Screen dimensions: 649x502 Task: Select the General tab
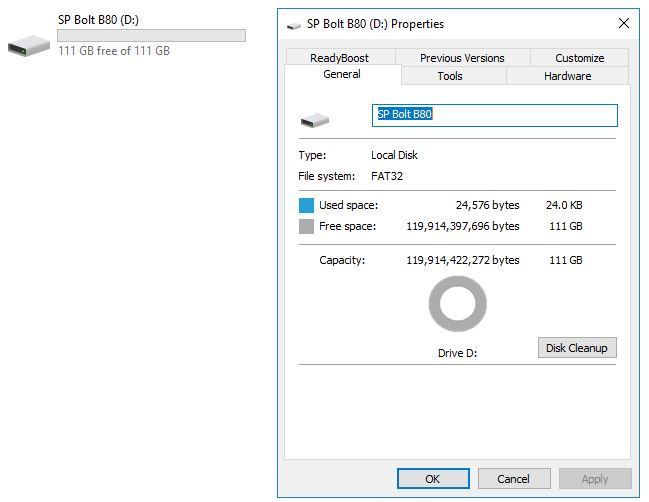tap(342, 75)
